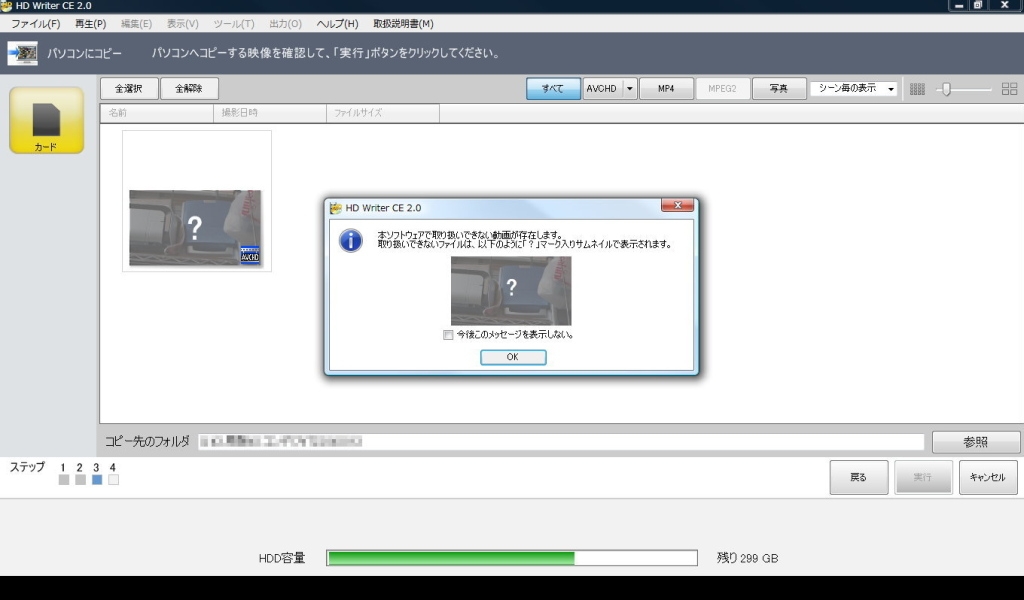
Task: Open the 編集(E) menu
Action: (x=136, y=24)
